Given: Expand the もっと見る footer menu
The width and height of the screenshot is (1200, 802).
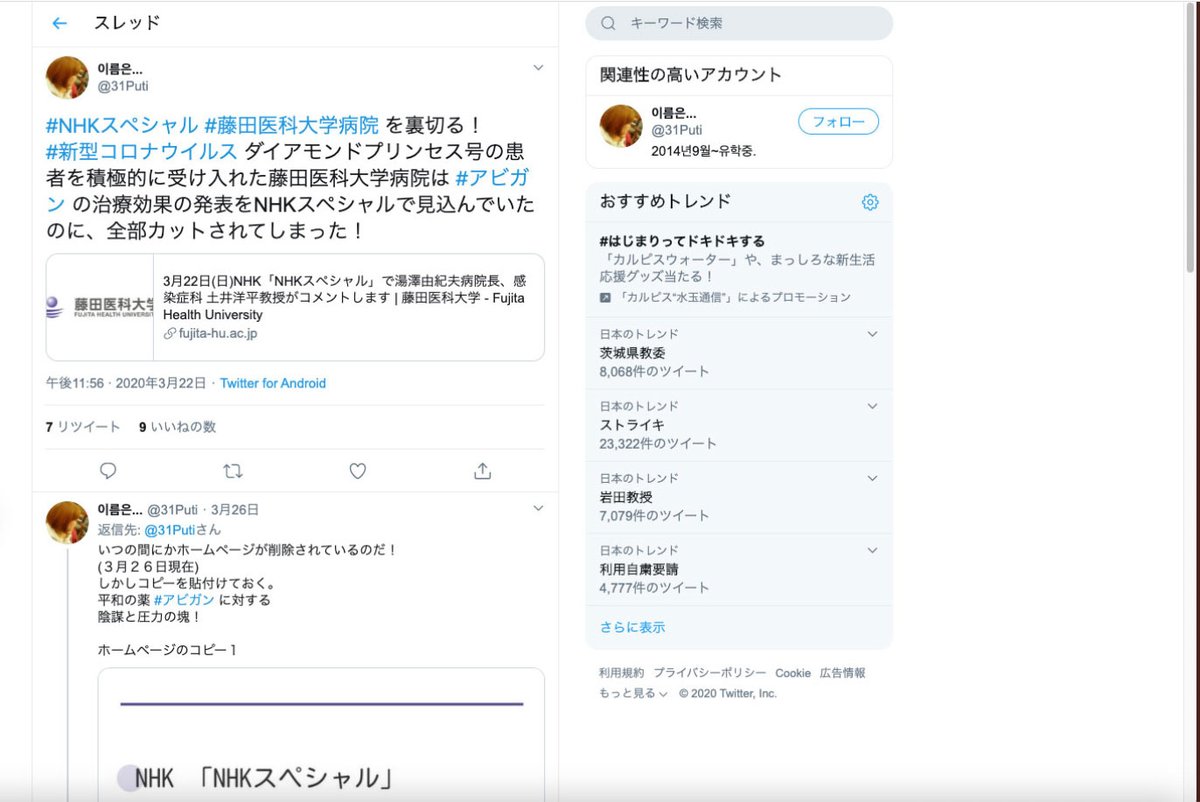Looking at the screenshot, I should point(633,693).
